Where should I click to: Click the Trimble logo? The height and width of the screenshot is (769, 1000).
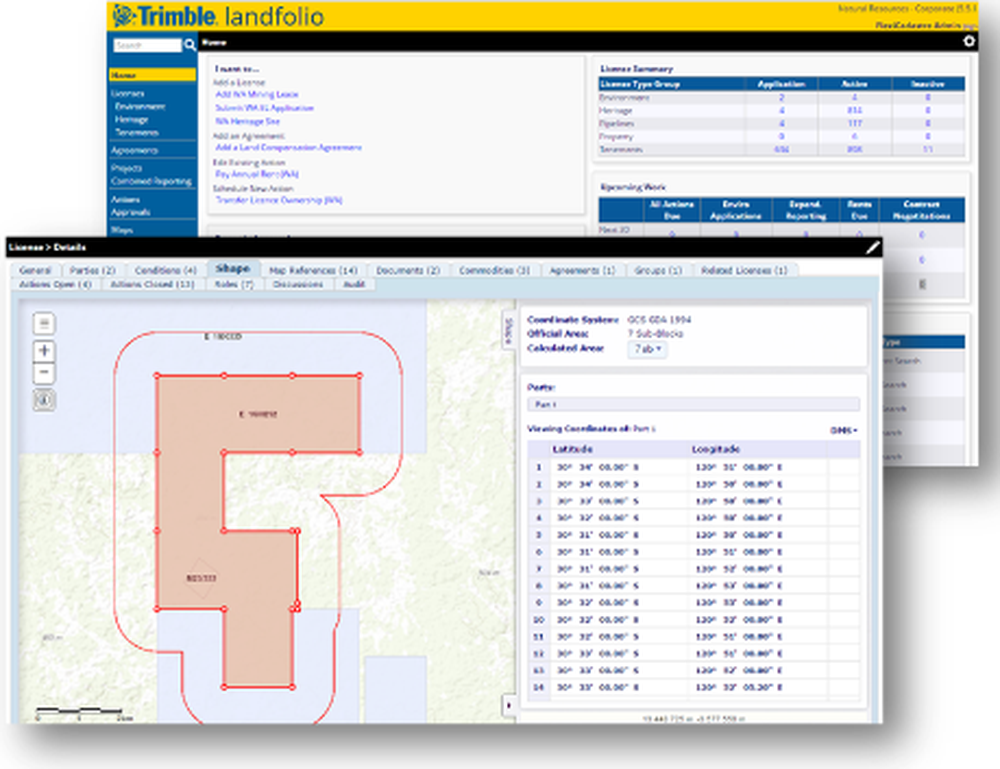click(165, 16)
